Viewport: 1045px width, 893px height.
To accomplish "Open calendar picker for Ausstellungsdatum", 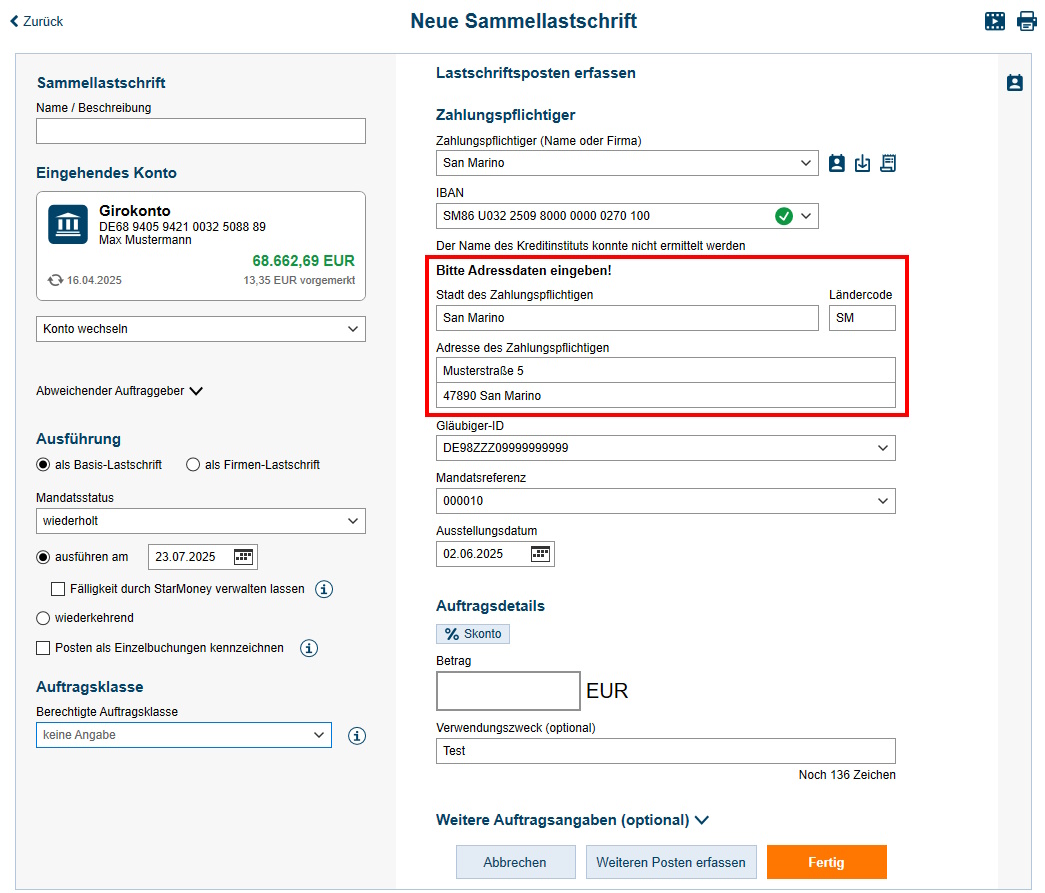I will [541, 554].
